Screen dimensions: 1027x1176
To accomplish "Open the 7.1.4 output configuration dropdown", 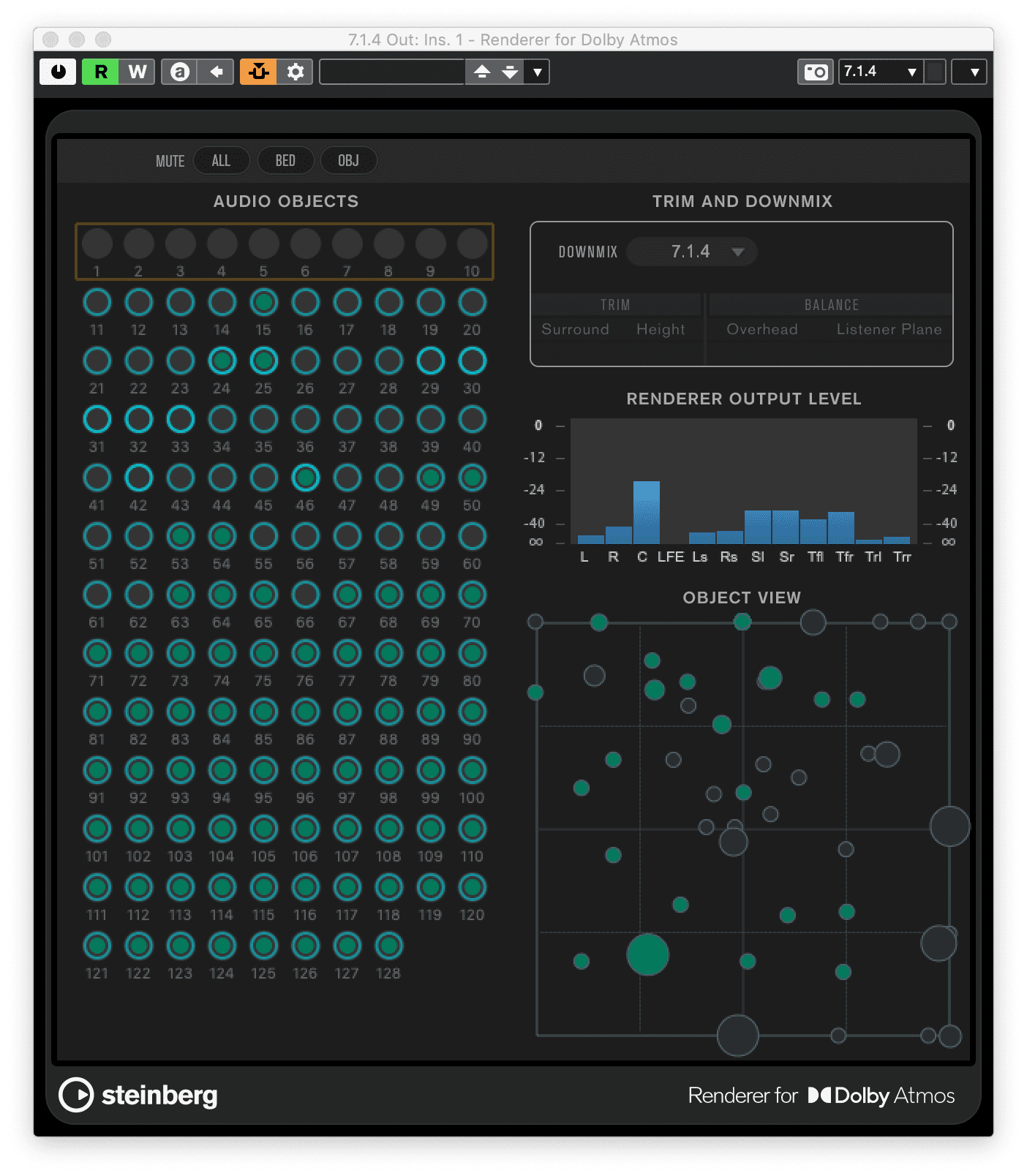I will pyautogui.click(x=881, y=72).
